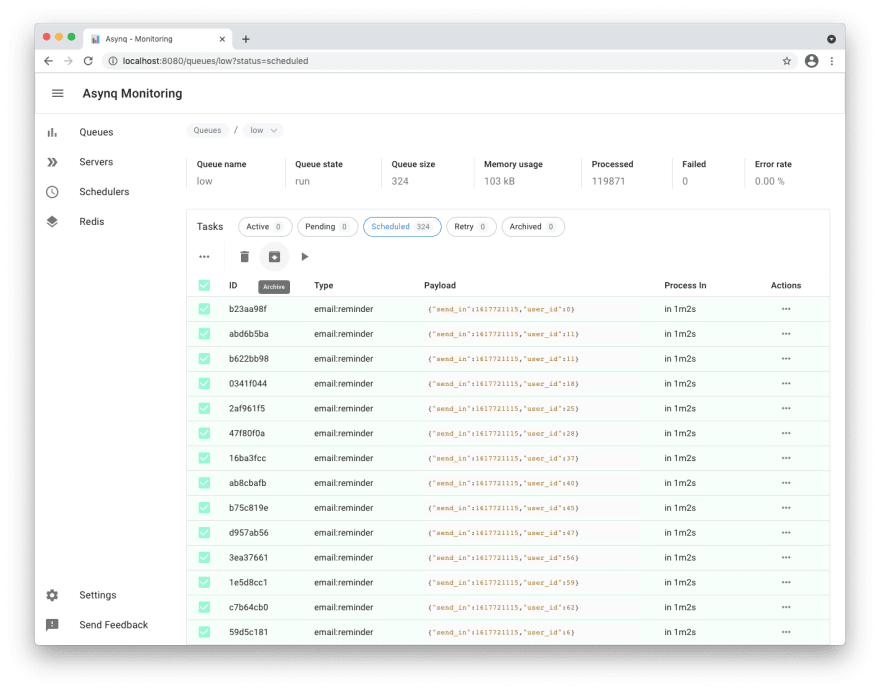
Task: Archive selected tasks with archive icon
Action: (x=274, y=257)
